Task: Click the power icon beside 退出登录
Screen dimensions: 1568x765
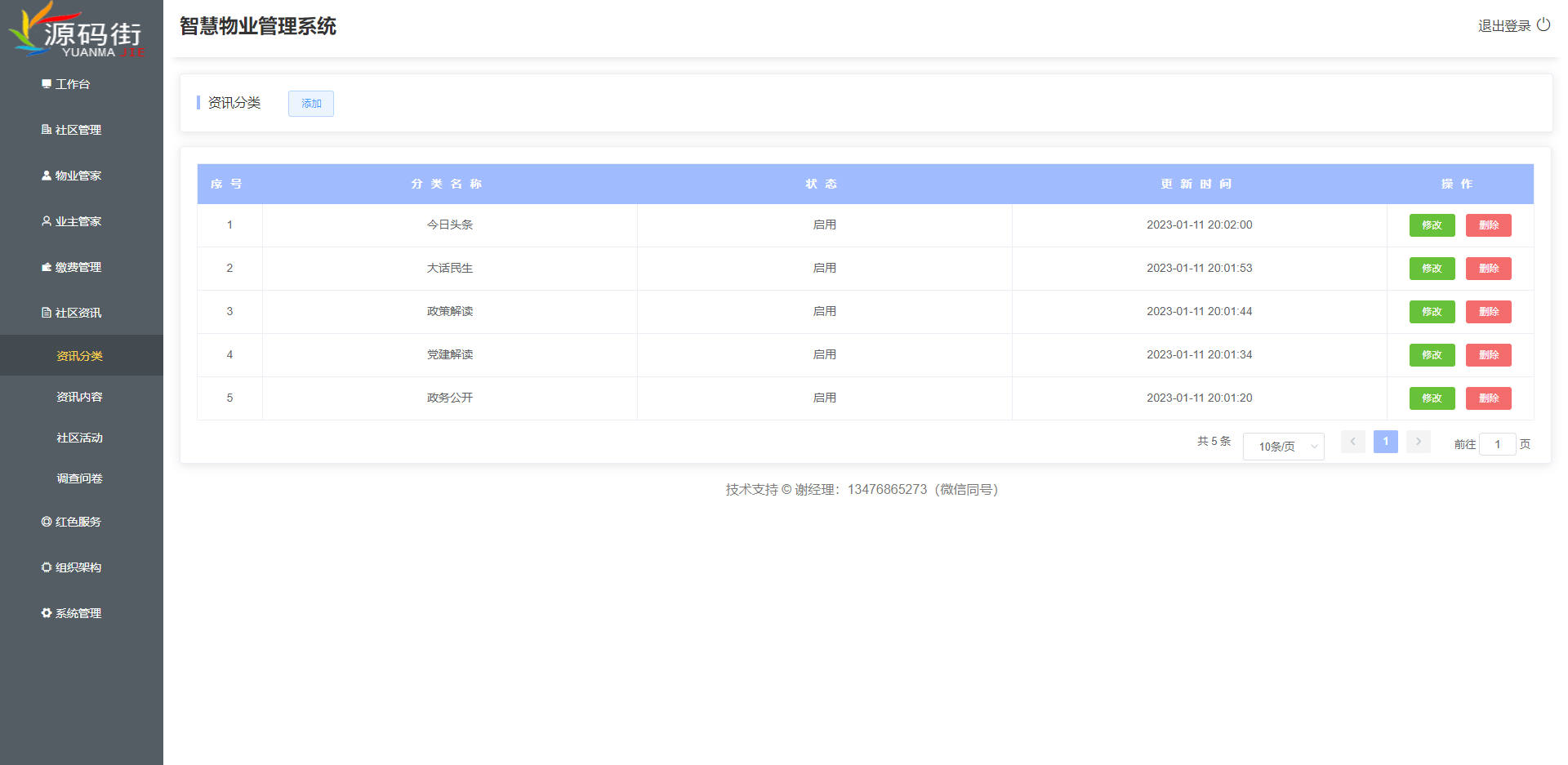Action: [1543, 24]
